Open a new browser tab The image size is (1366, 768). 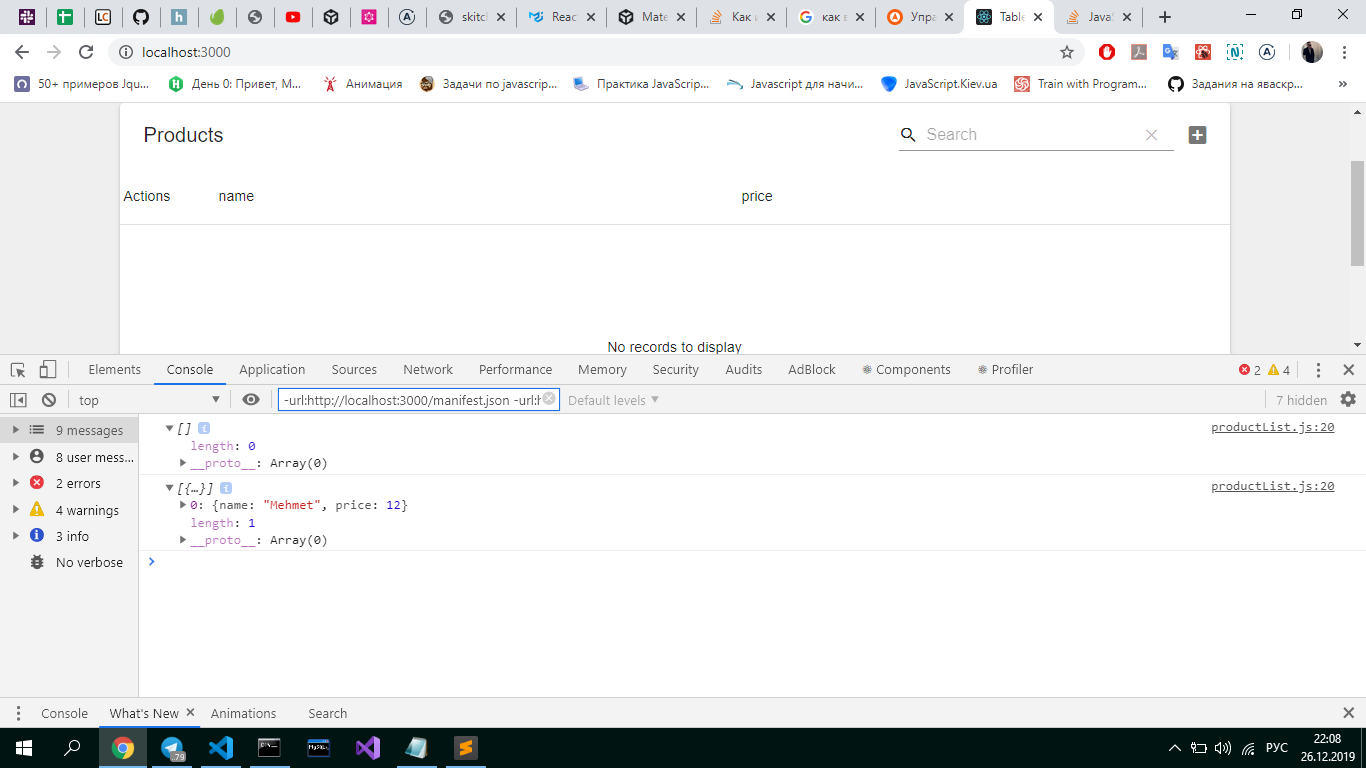[1164, 17]
